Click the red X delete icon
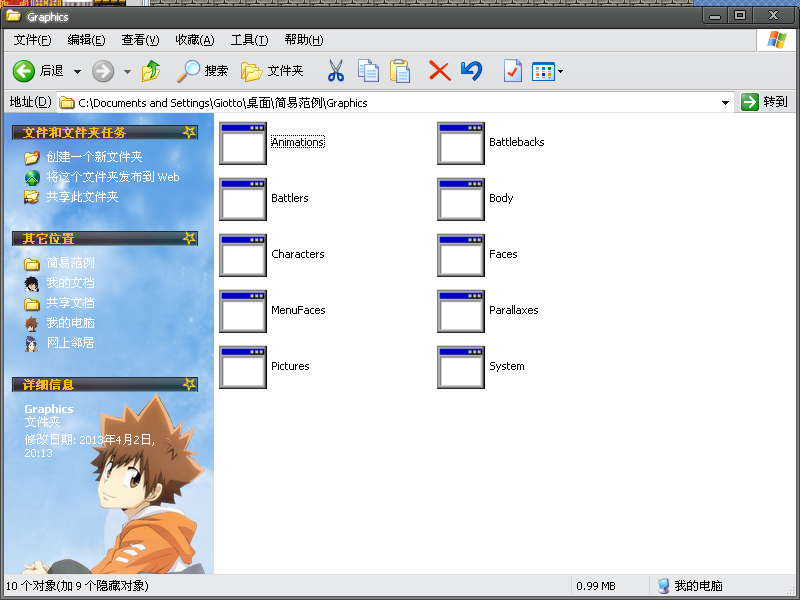 tap(439, 71)
